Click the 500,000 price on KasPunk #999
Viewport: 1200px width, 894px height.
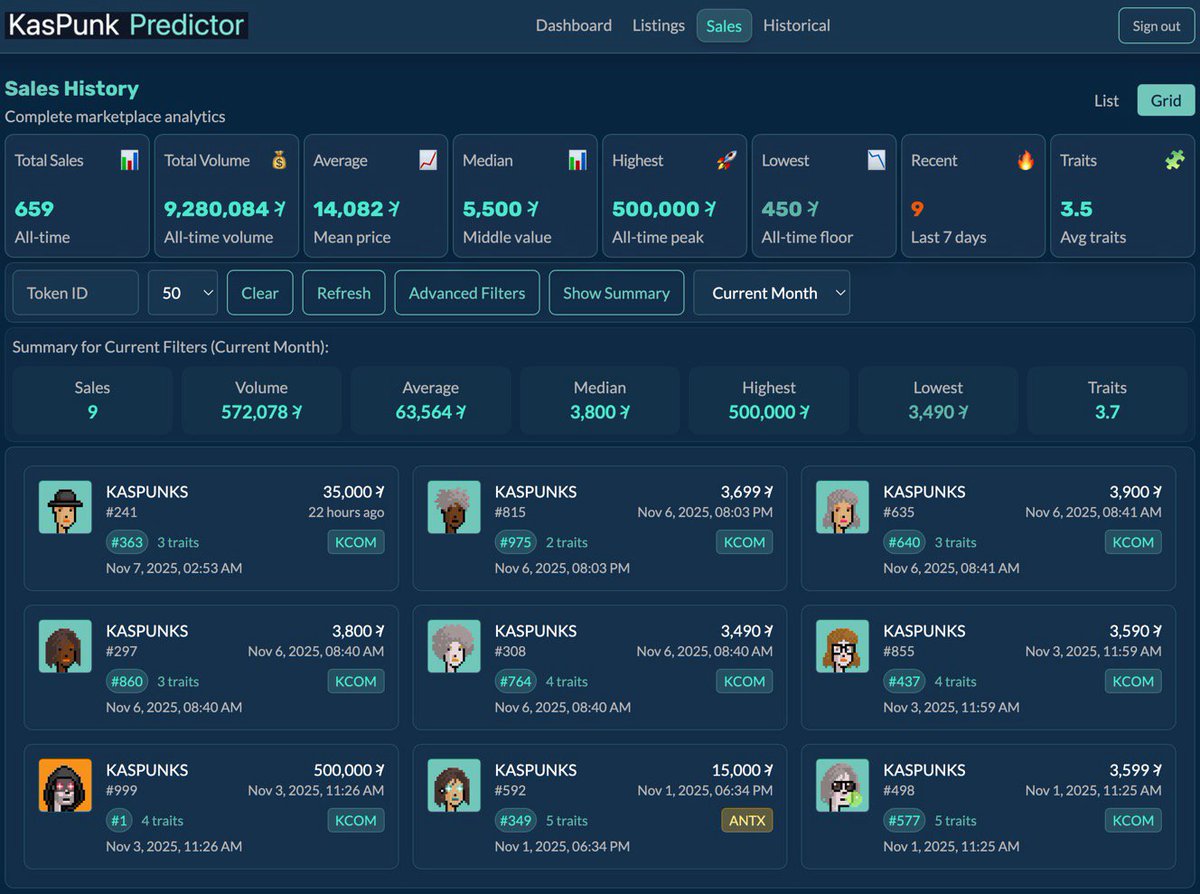tap(349, 770)
